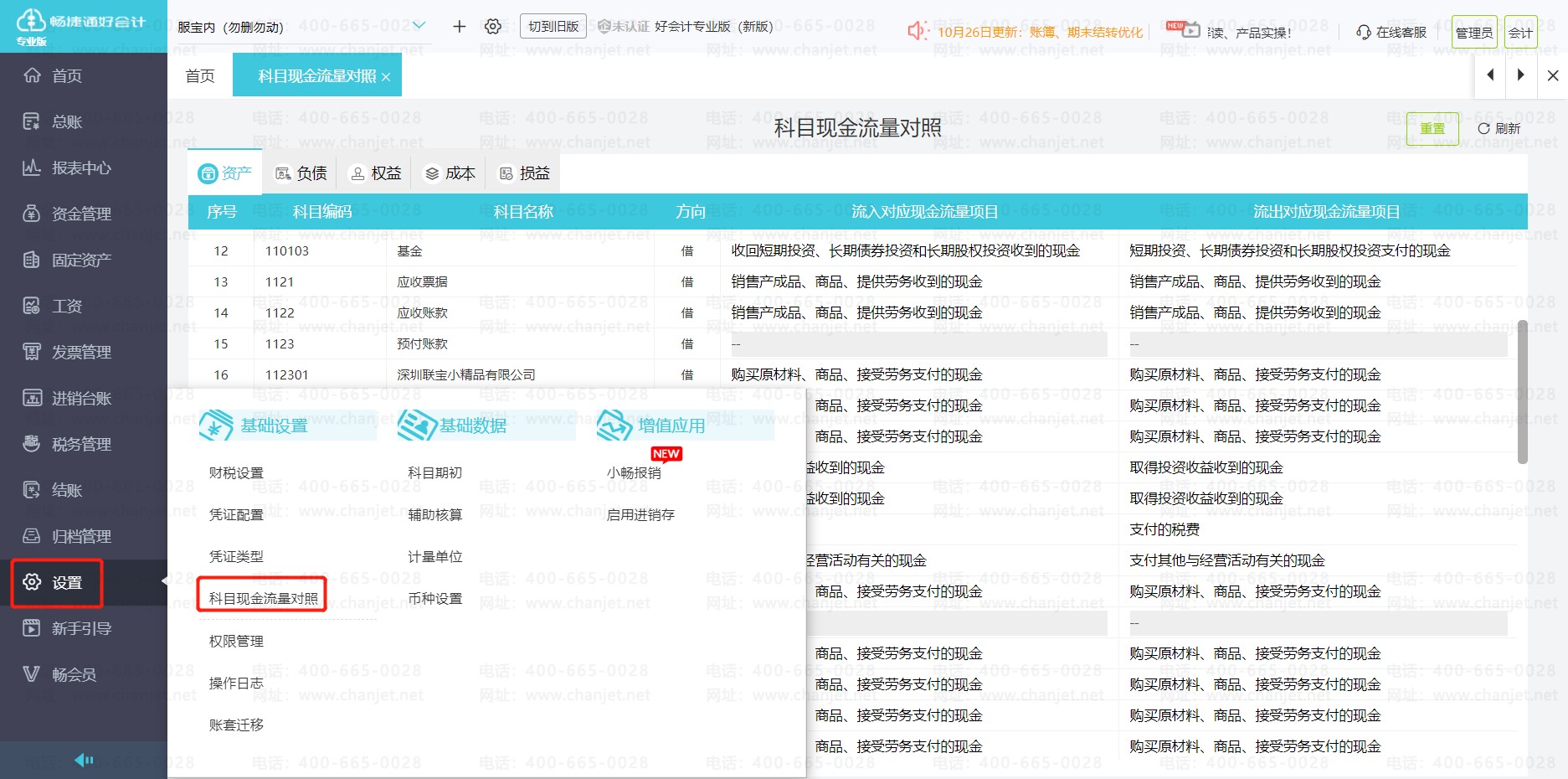Screen dimensions: 1568x779
Task: Select the 固定资产 sidebar icon
Action: click(32, 260)
